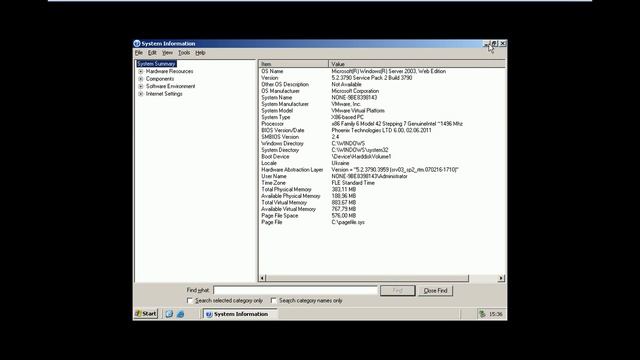This screenshot has height=360, width=640.
Task: Click the Item column header
Action: coord(294,64)
